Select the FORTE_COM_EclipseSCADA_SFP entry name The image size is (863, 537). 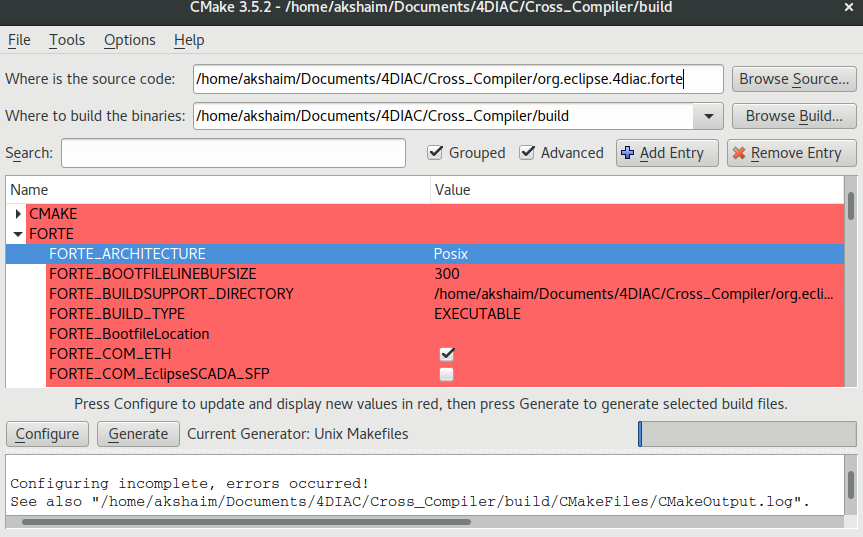(x=159, y=374)
